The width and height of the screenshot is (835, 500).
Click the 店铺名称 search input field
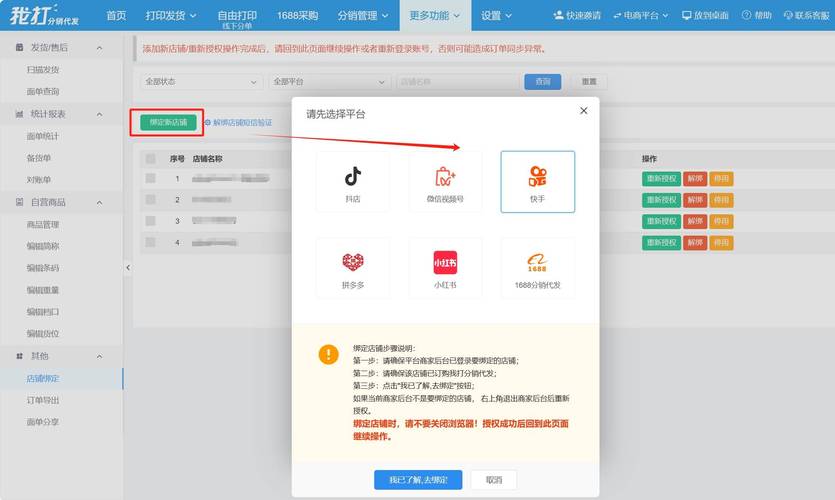pyautogui.click(x=457, y=81)
